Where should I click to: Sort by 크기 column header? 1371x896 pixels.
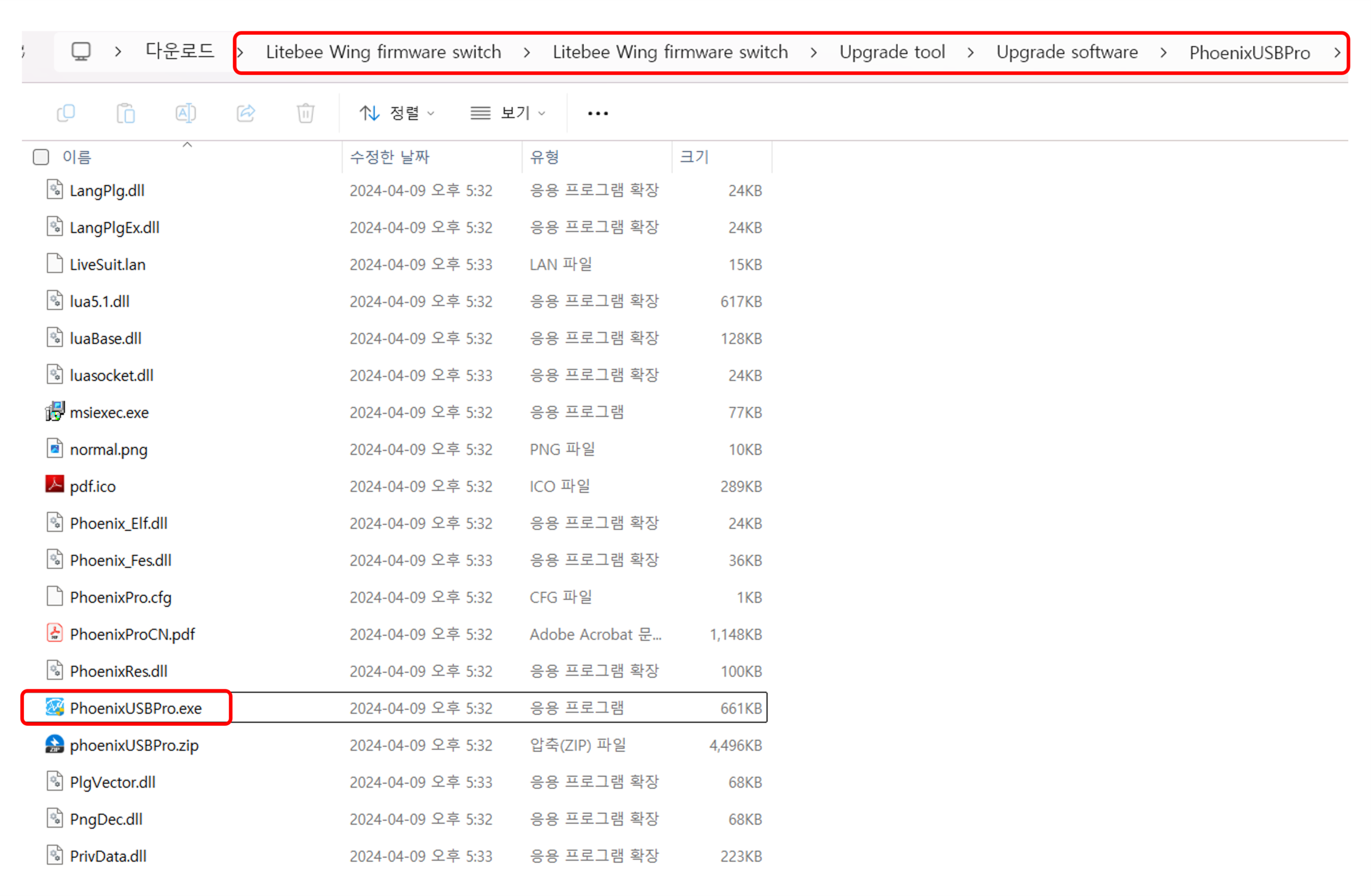(694, 156)
